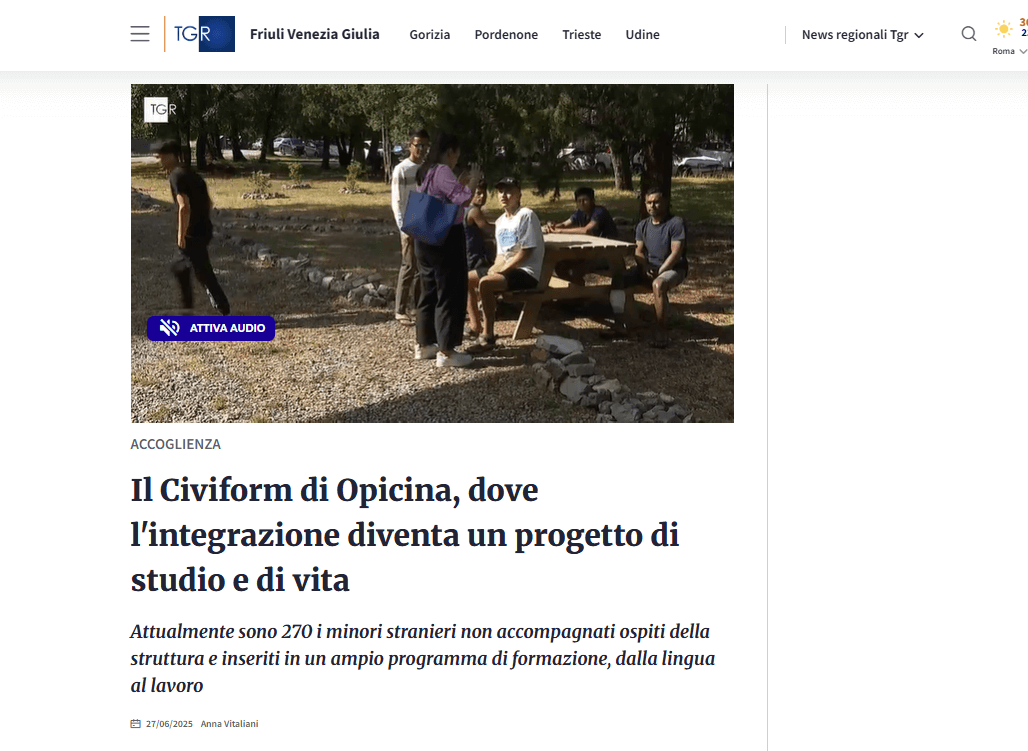
Task: Expand the News regionali Tgr dropdown
Action: (x=863, y=35)
